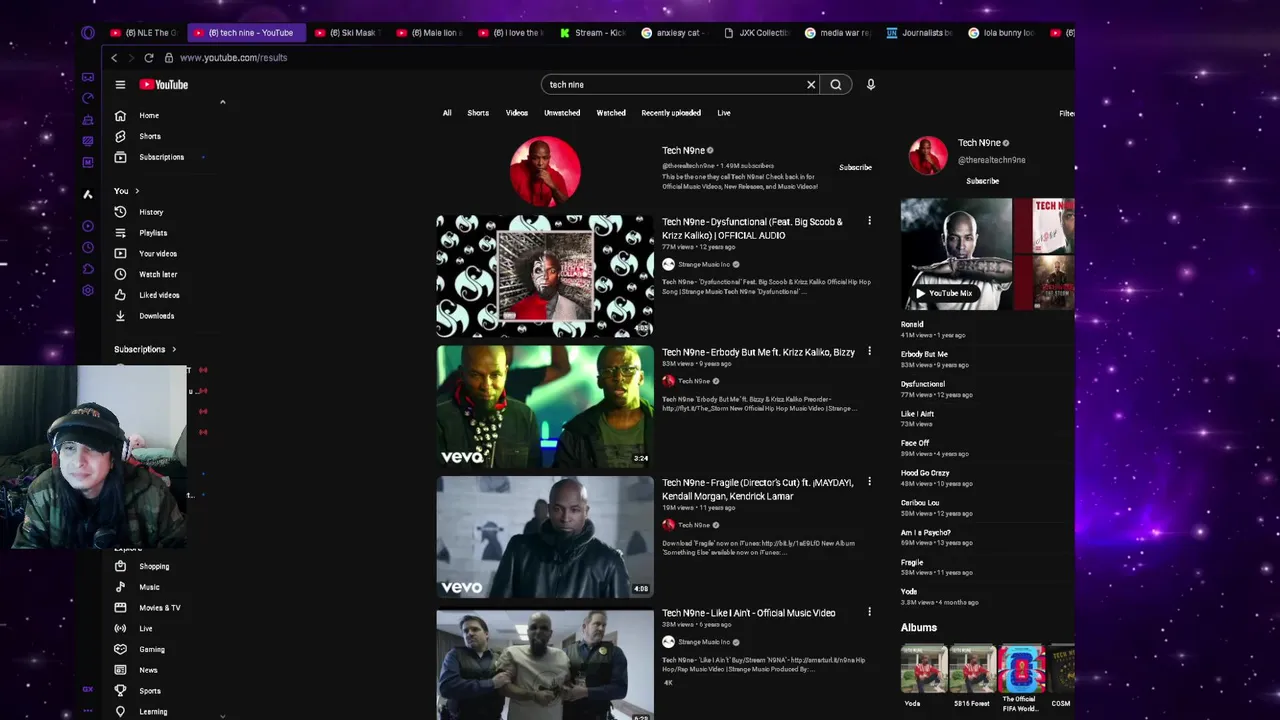The image size is (1280, 720).
Task: Switch to the Stream - Kick browser tab
Action: [593, 33]
